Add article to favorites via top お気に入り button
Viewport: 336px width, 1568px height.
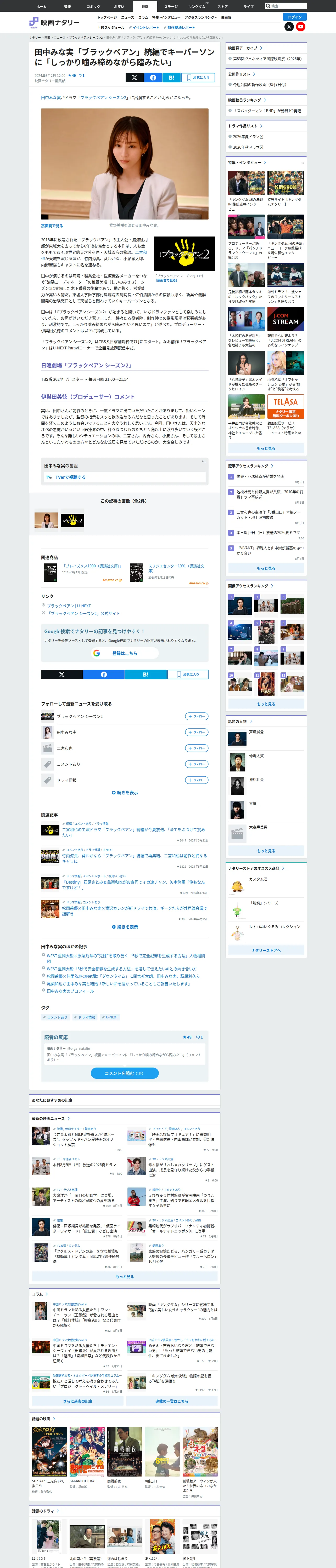click(198, 77)
